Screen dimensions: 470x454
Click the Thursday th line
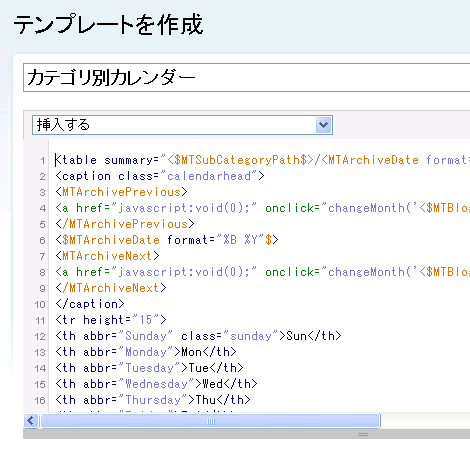click(153, 400)
